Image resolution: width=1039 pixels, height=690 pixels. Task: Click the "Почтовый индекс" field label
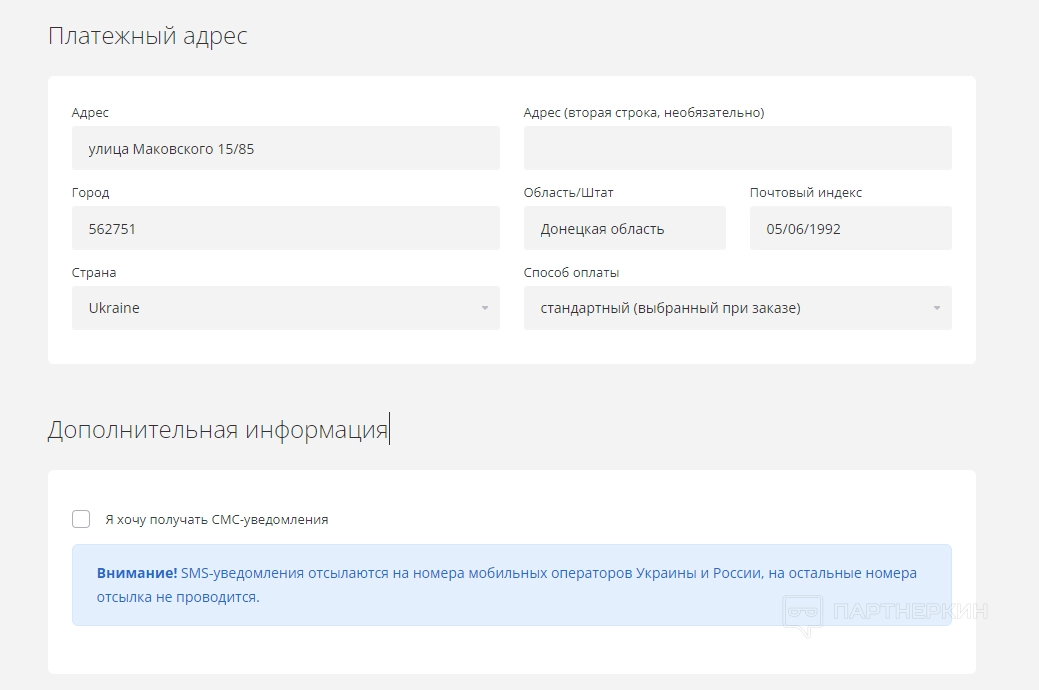805,192
